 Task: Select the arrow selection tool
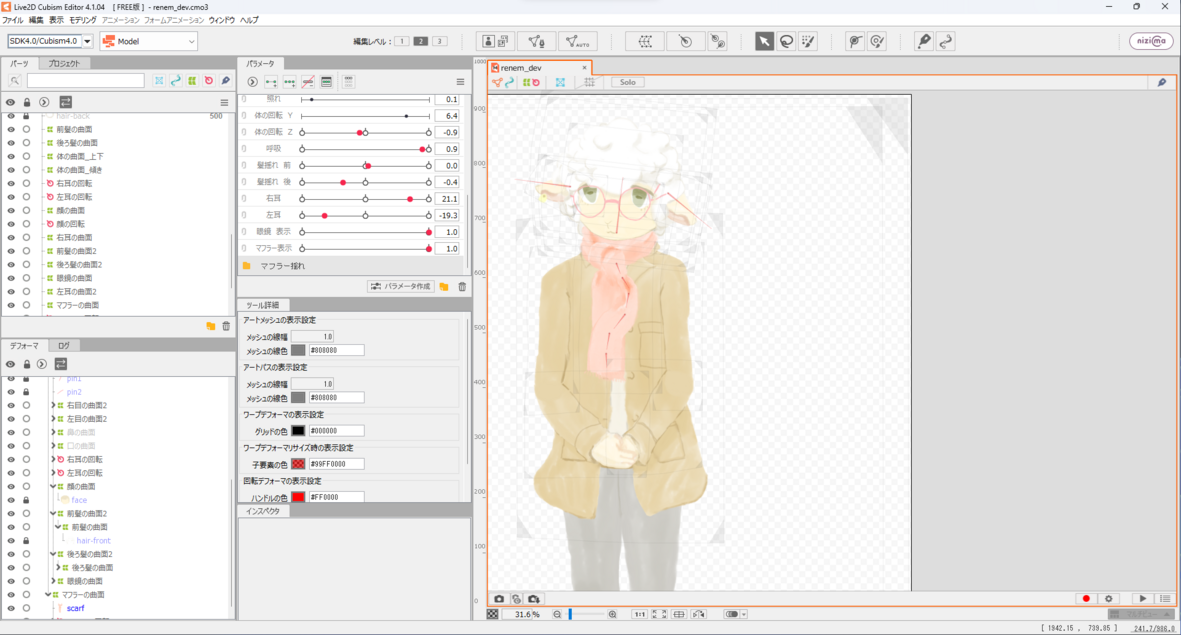pyautogui.click(x=764, y=41)
